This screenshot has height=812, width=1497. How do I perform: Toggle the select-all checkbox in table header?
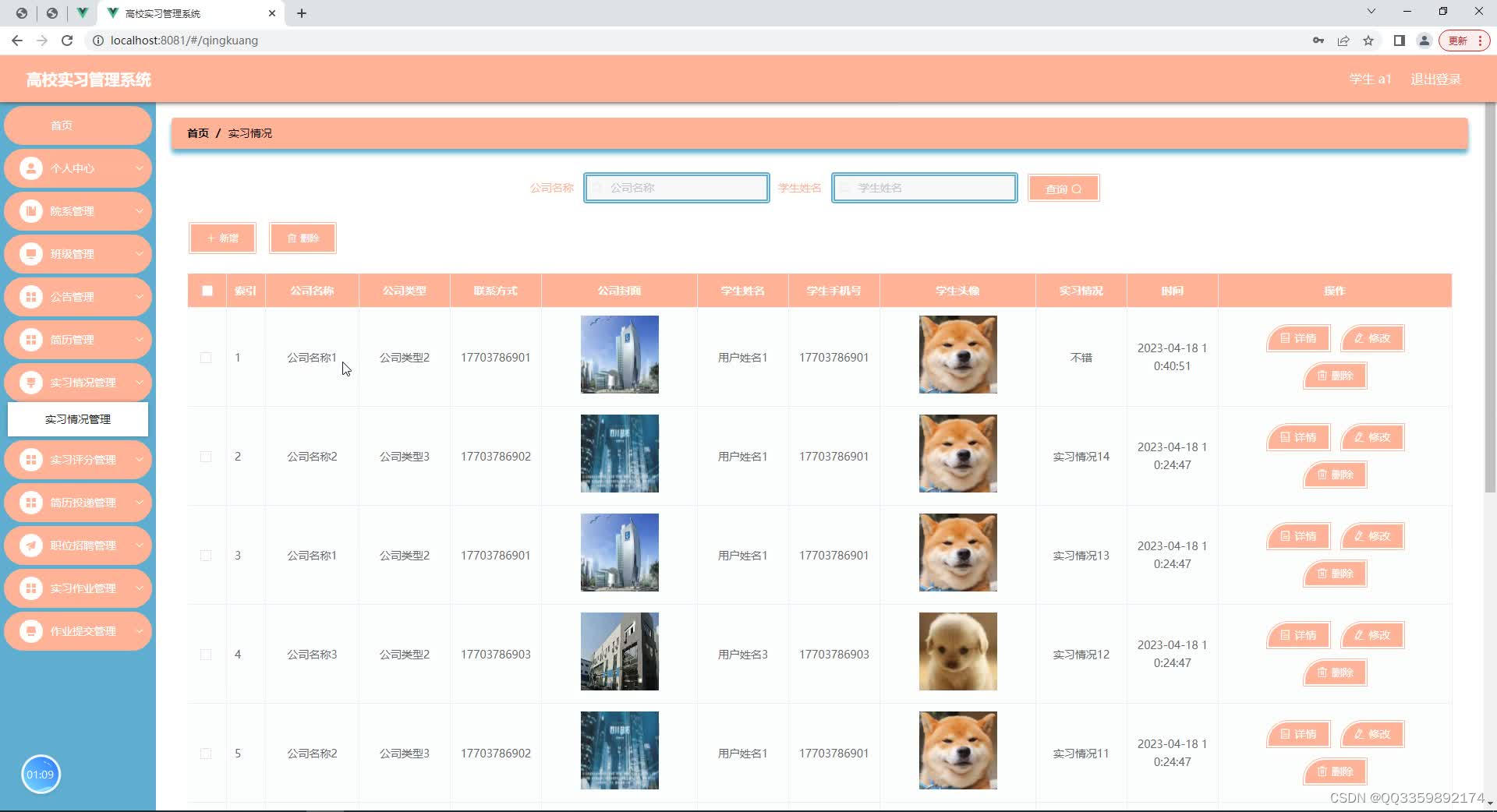pyautogui.click(x=207, y=291)
